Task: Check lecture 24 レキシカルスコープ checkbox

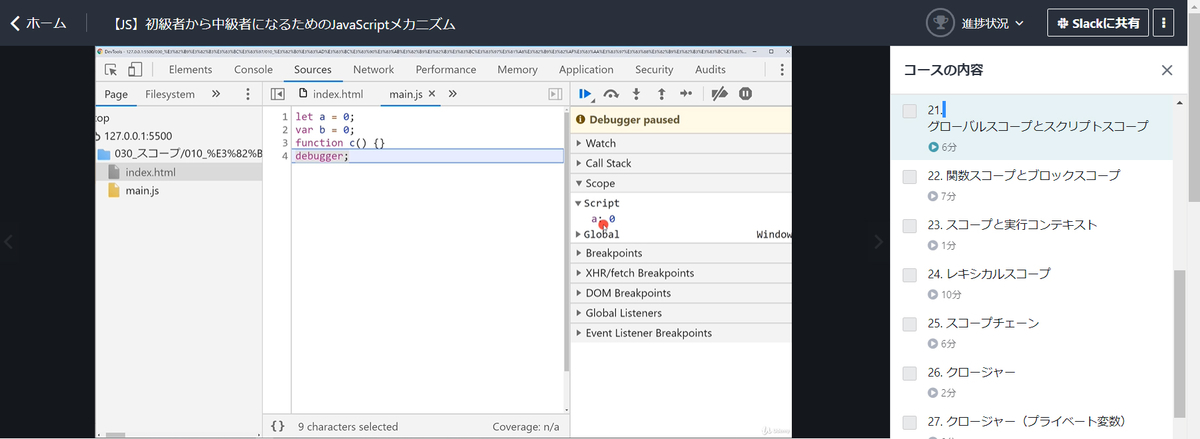Action: click(x=909, y=274)
